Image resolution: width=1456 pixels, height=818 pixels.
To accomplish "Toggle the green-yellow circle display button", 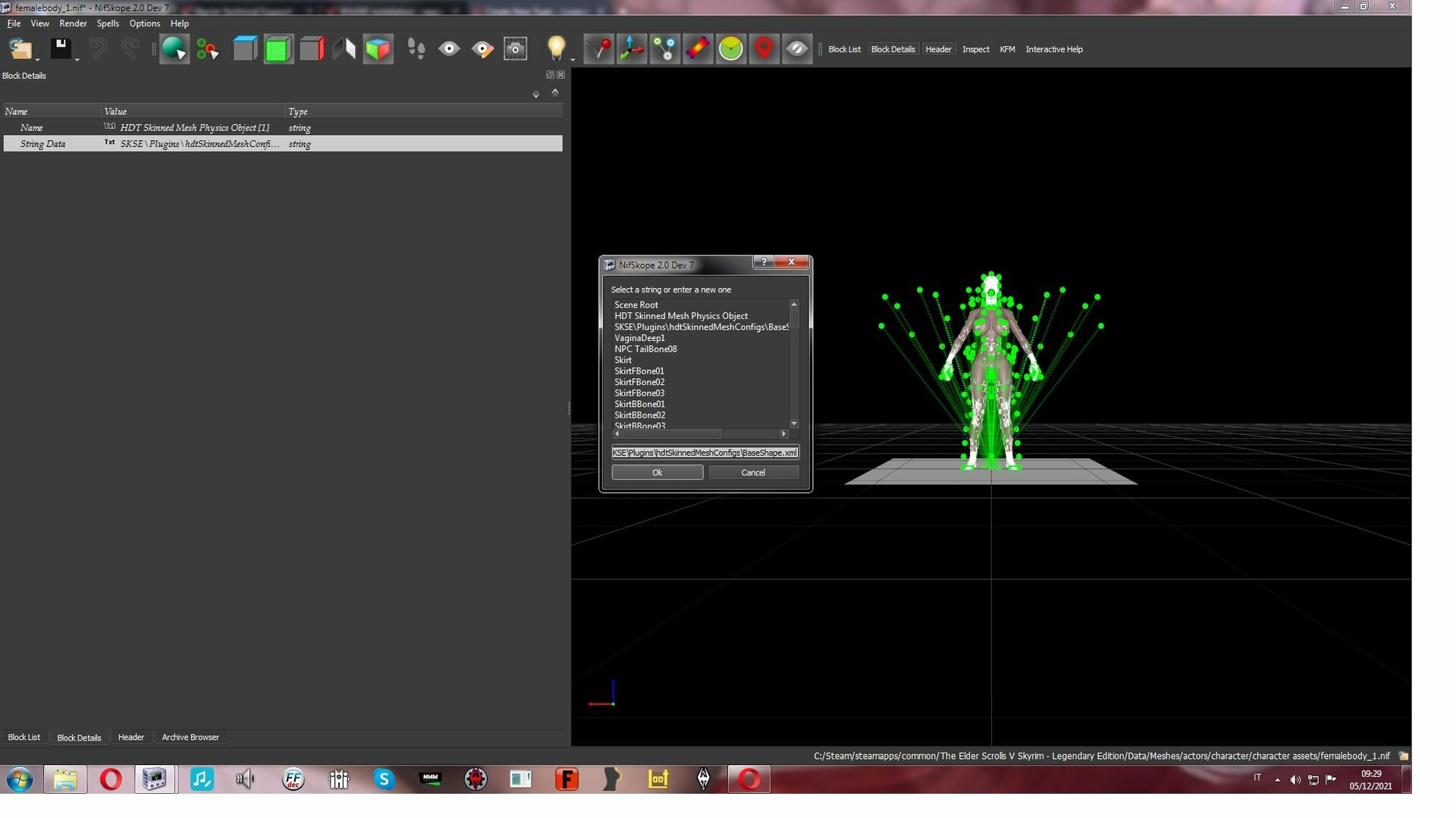I will [731, 49].
